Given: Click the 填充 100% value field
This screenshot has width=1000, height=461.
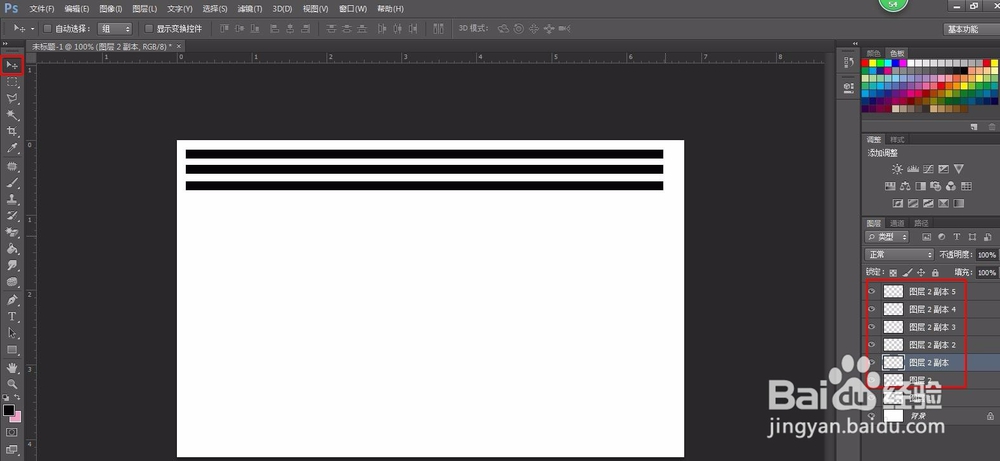Looking at the screenshot, I should tap(986, 272).
